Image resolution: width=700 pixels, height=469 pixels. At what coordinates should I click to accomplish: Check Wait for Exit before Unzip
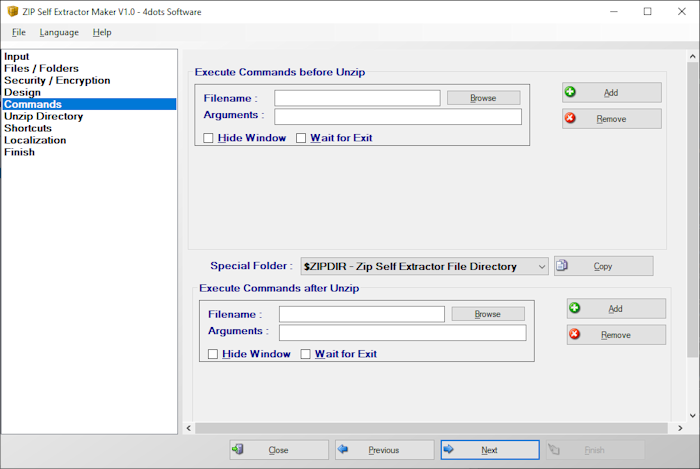[x=301, y=138]
